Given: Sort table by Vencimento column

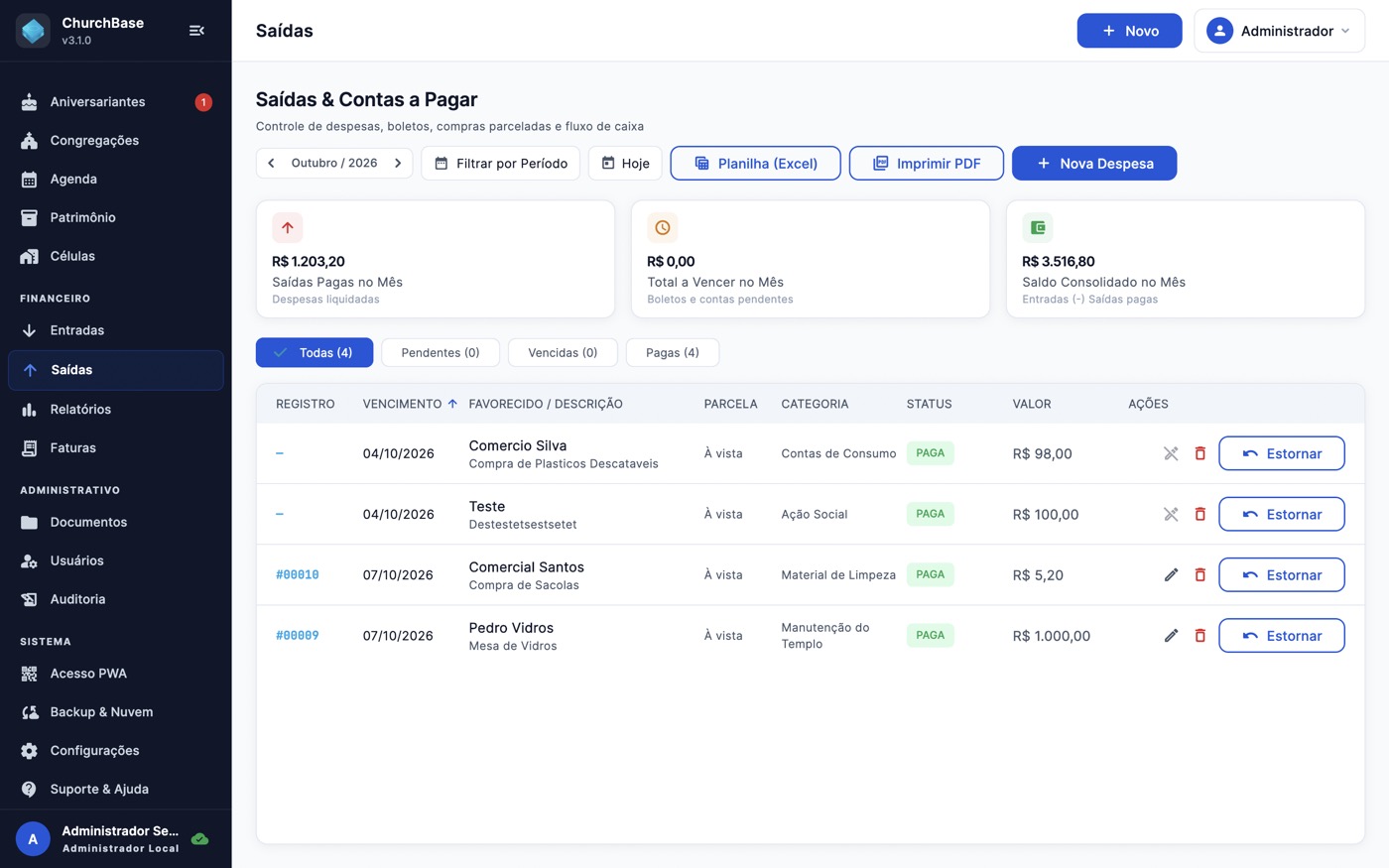Looking at the screenshot, I should click(410, 404).
